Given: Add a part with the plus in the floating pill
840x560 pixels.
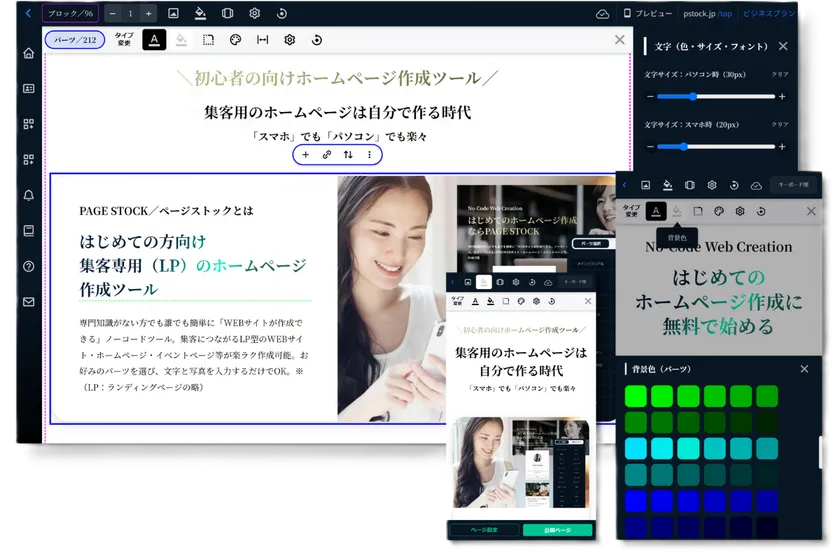Looking at the screenshot, I should click(305, 154).
